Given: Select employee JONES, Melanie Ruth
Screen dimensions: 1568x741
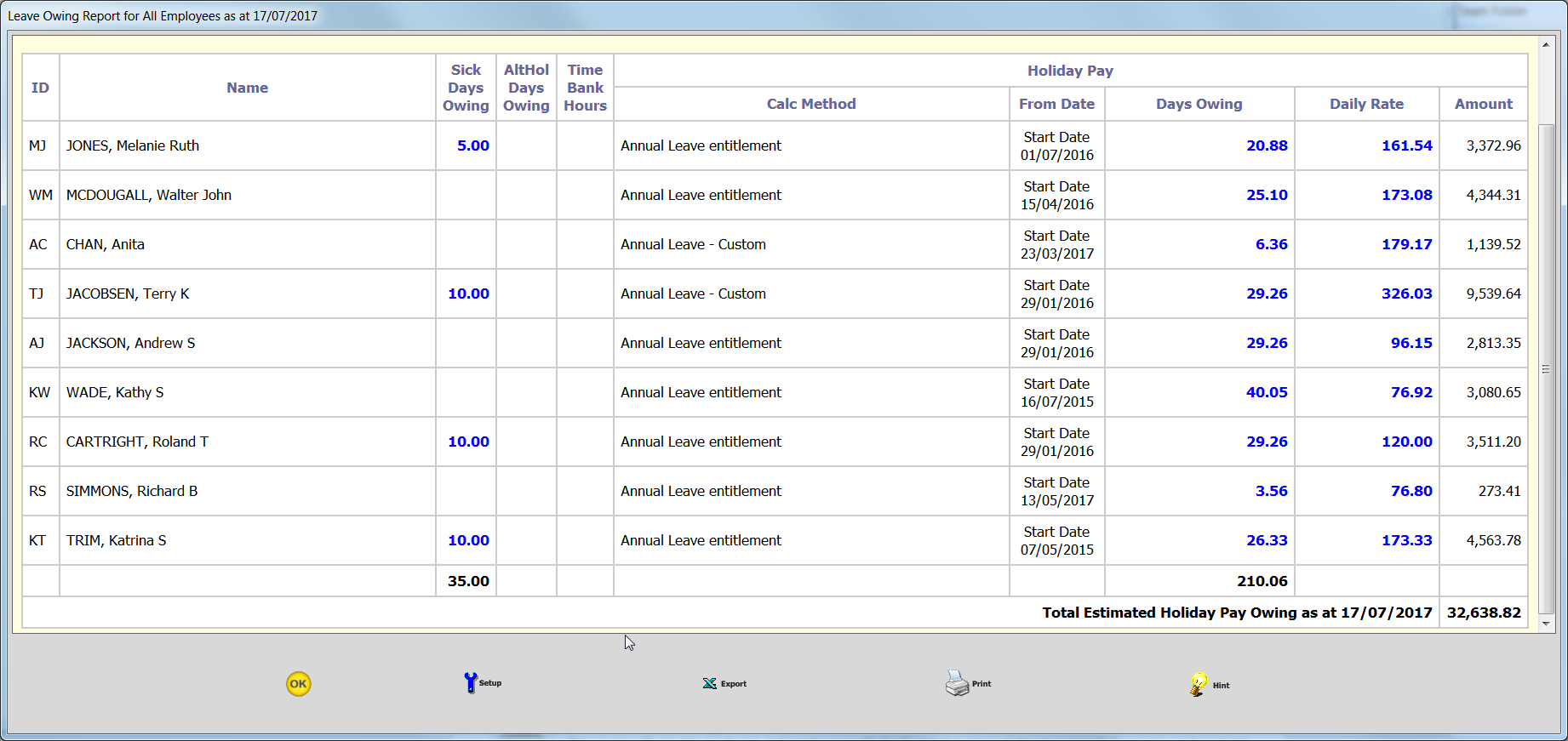Looking at the screenshot, I should pyautogui.click(x=133, y=145).
